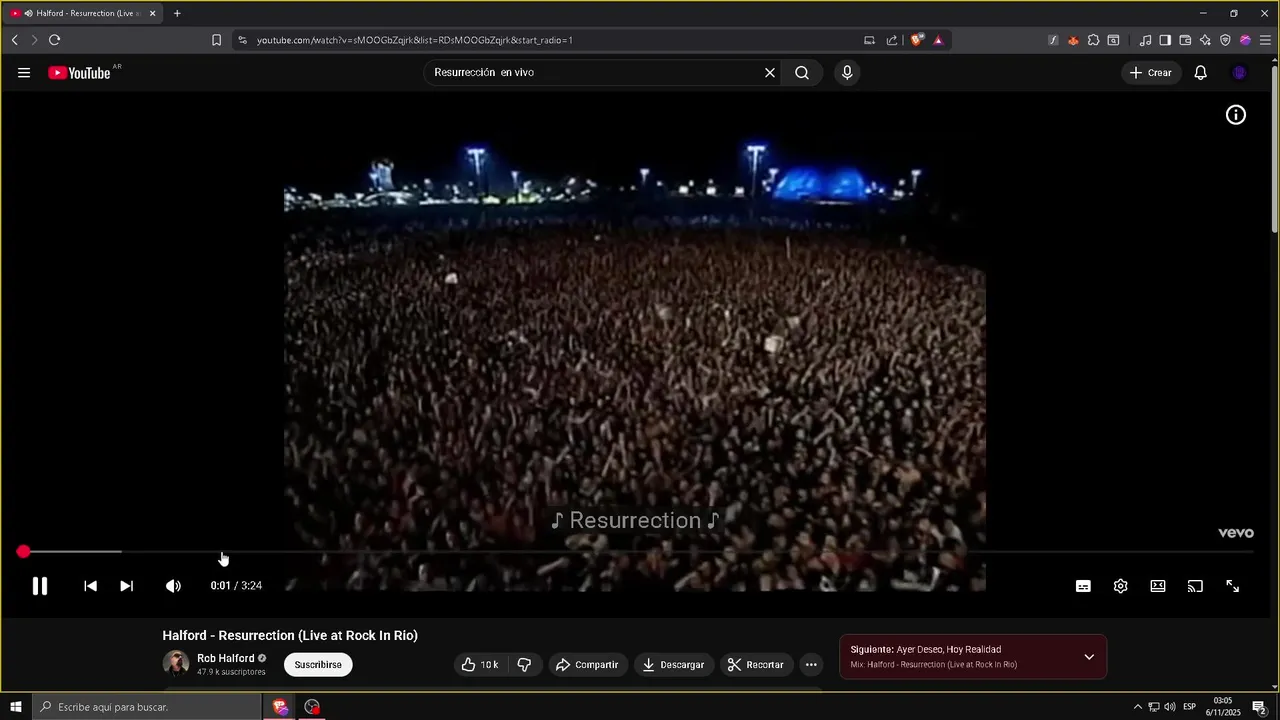Open the Rob Halford channel name link
This screenshot has height=720, width=1280.
click(x=225, y=658)
